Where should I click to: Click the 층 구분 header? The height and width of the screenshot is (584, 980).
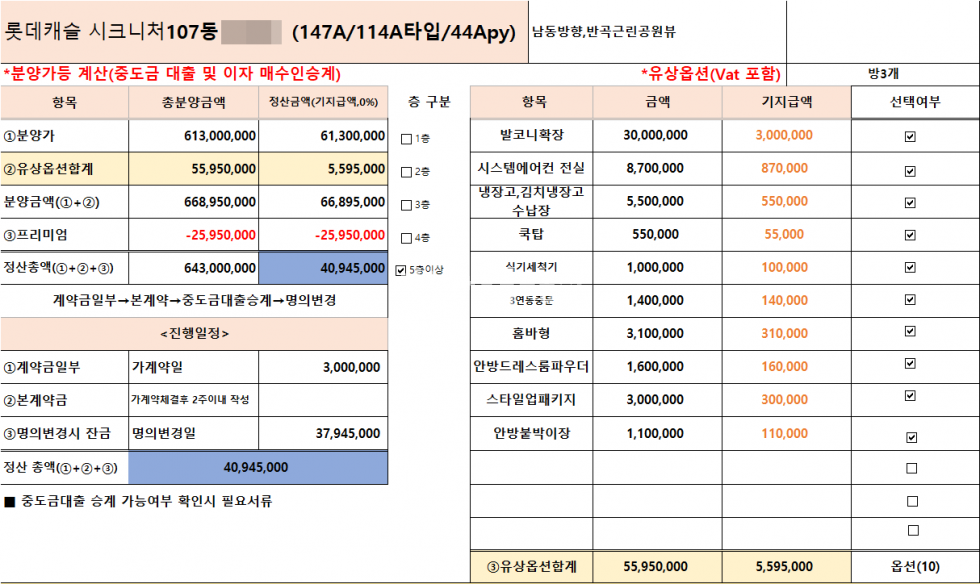[429, 102]
